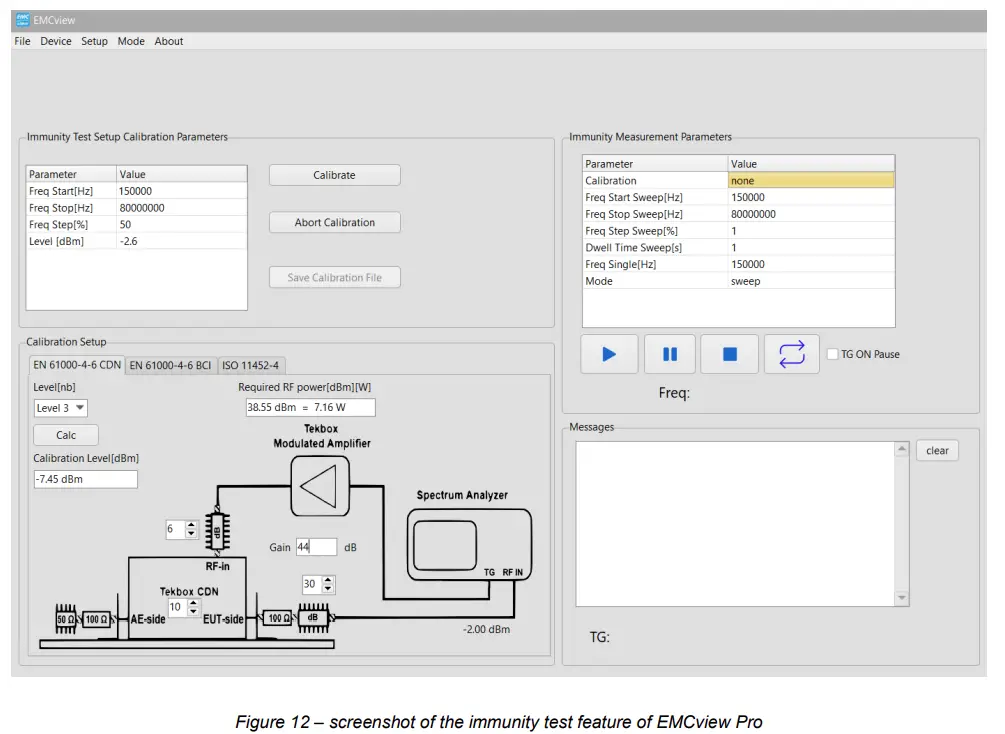
Task: Enable the TG ON Pause checkbox
Action: click(x=831, y=353)
